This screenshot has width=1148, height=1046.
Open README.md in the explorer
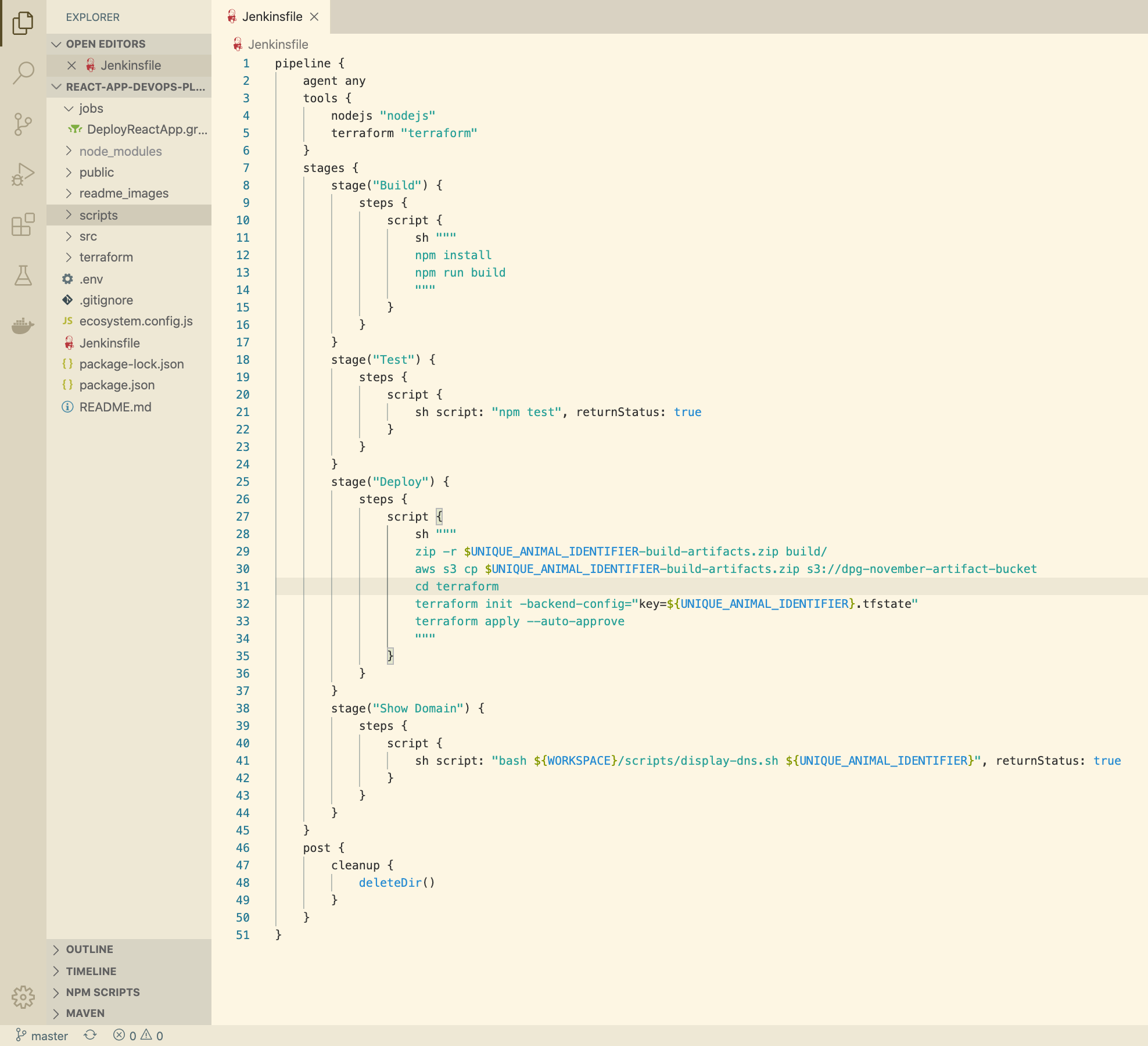click(115, 407)
